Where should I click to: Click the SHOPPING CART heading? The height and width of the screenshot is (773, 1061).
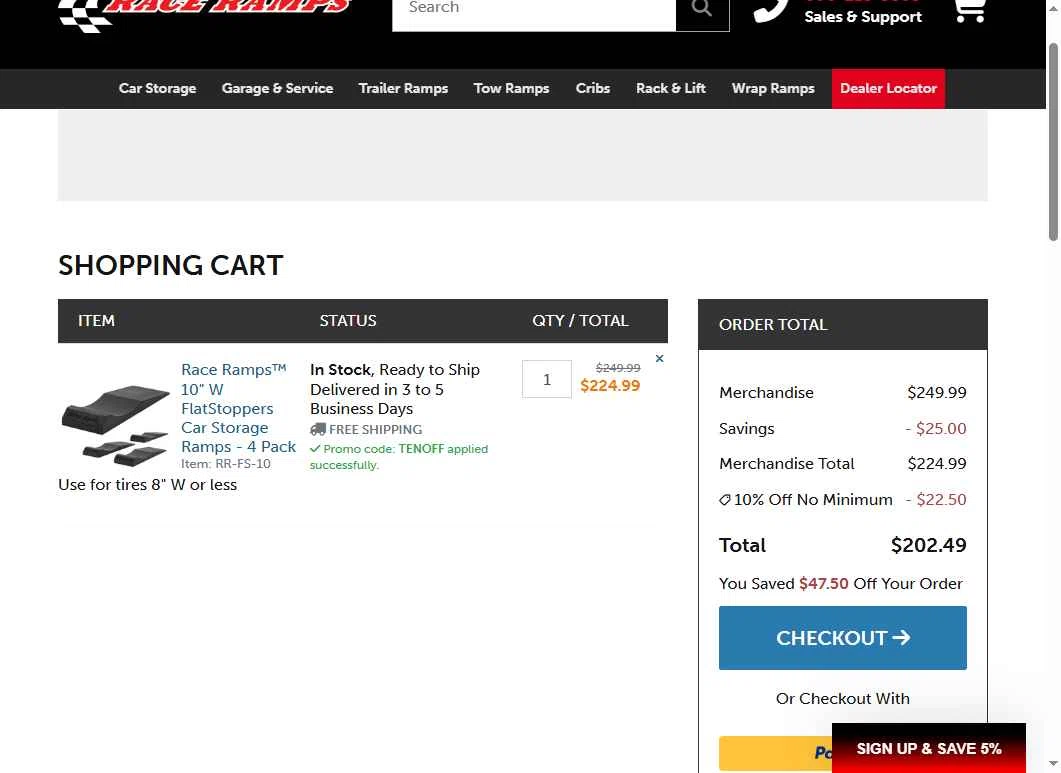coord(171,265)
